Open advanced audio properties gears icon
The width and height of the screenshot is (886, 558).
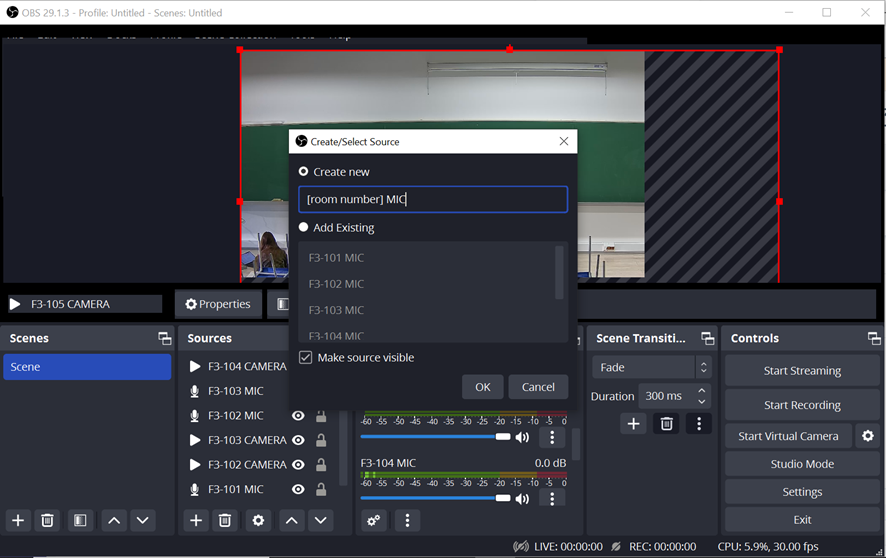coord(373,520)
